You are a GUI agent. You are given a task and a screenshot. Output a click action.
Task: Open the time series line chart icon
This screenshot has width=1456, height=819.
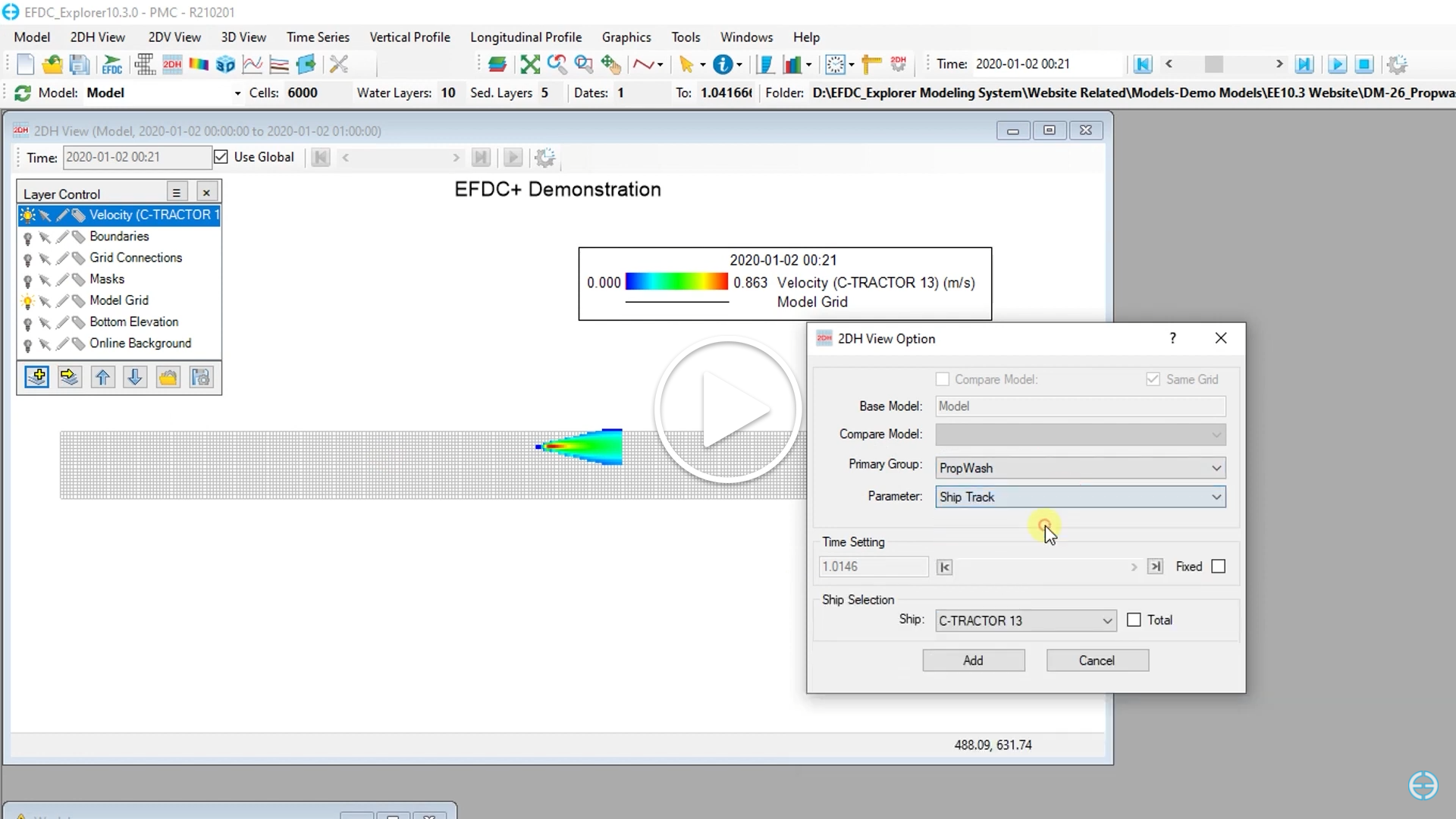tap(252, 64)
